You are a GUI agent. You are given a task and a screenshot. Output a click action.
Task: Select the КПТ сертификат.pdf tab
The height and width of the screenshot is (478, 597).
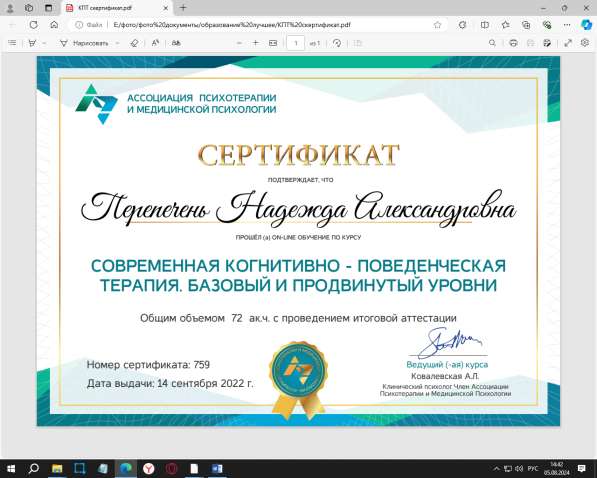coord(117,8)
